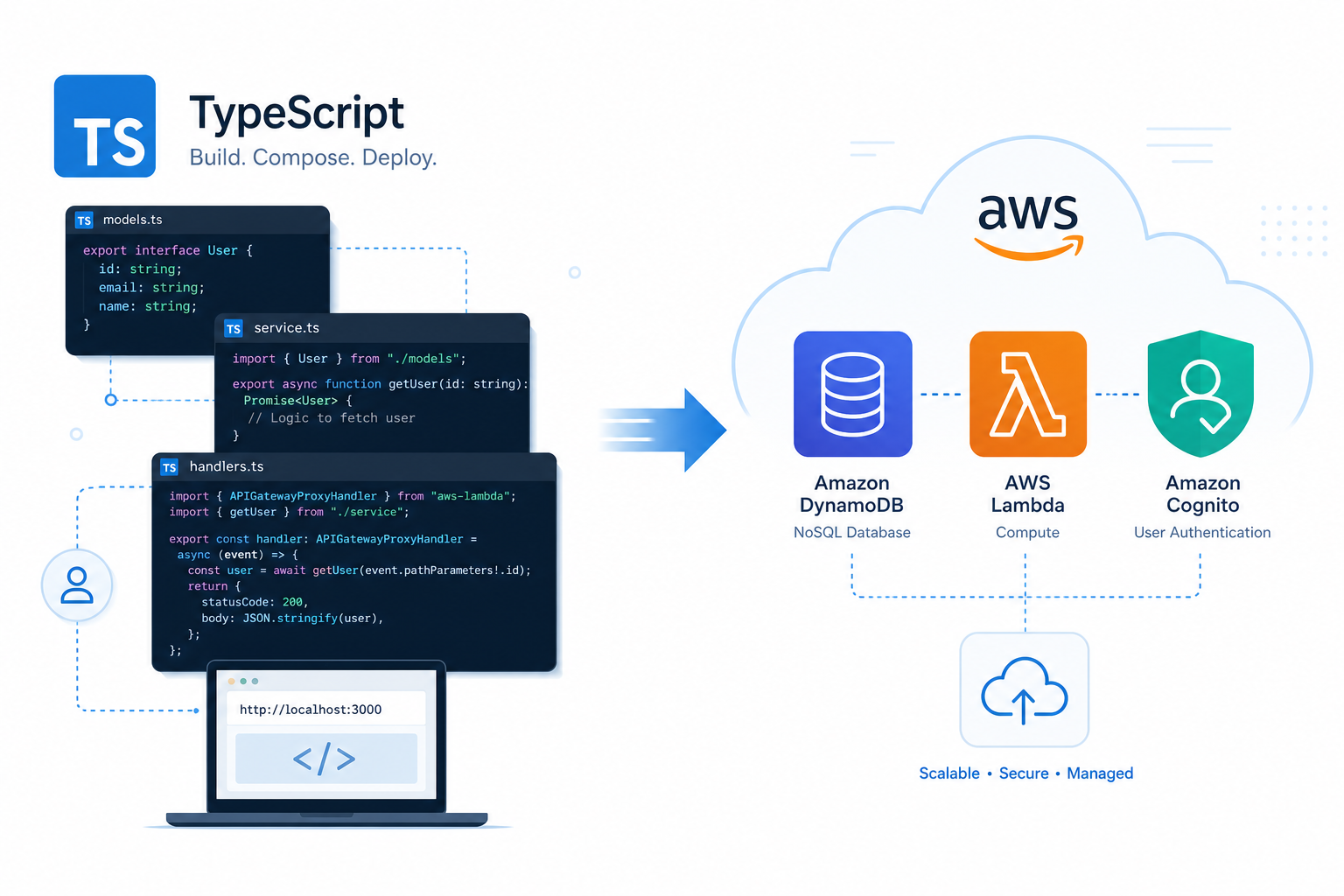1344x896 pixels.
Task: Click the 'User Authentication' caption
Action: pos(1202,532)
